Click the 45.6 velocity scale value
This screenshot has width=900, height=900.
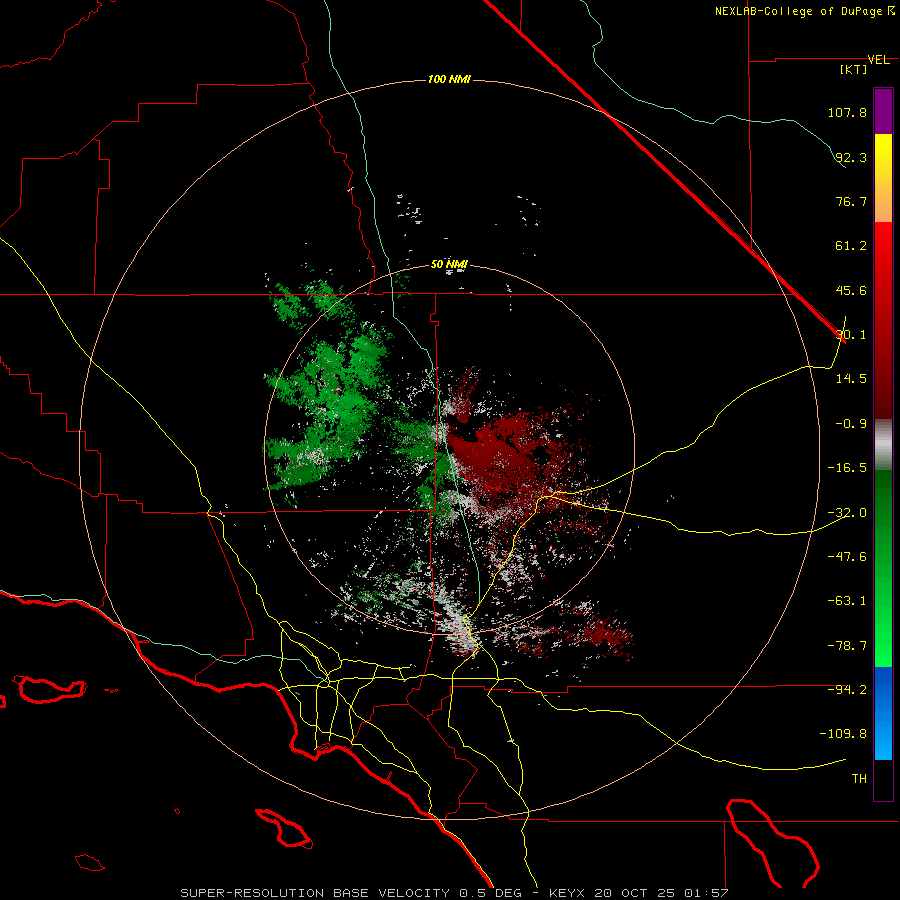tap(851, 290)
